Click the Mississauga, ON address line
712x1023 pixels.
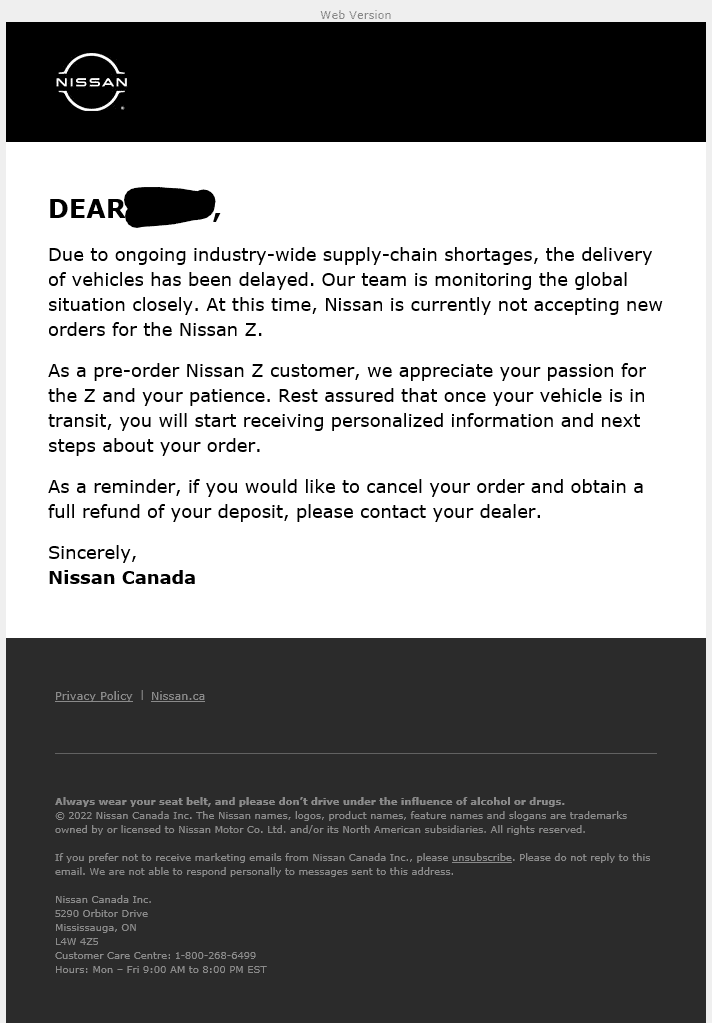[96, 927]
